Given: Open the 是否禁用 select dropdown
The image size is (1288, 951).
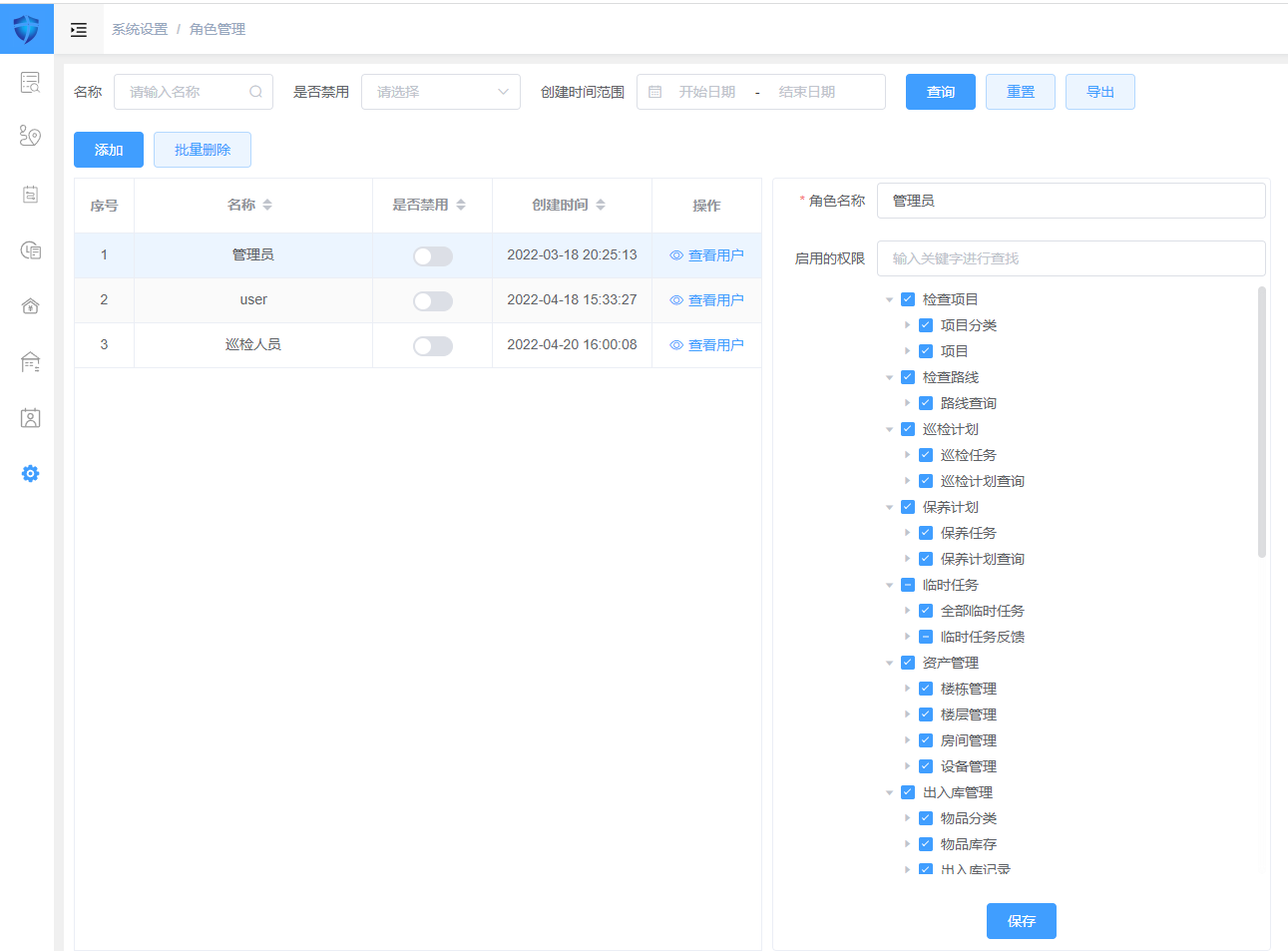Looking at the screenshot, I should pyautogui.click(x=441, y=92).
